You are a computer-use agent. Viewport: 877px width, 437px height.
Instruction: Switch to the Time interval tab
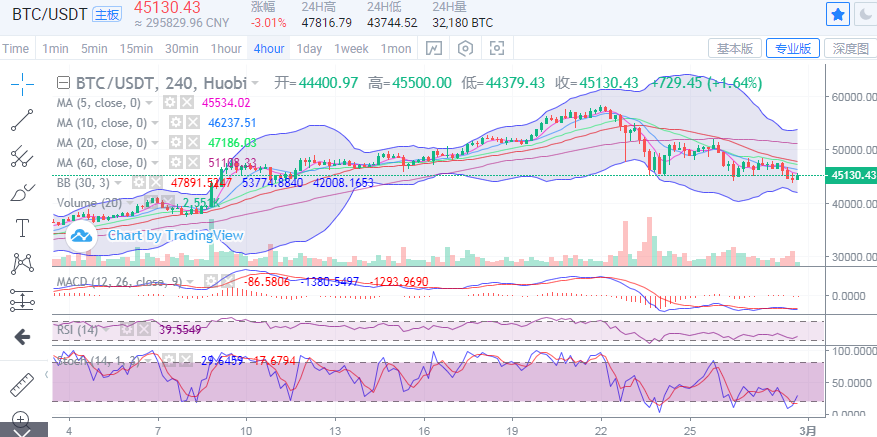(16, 49)
